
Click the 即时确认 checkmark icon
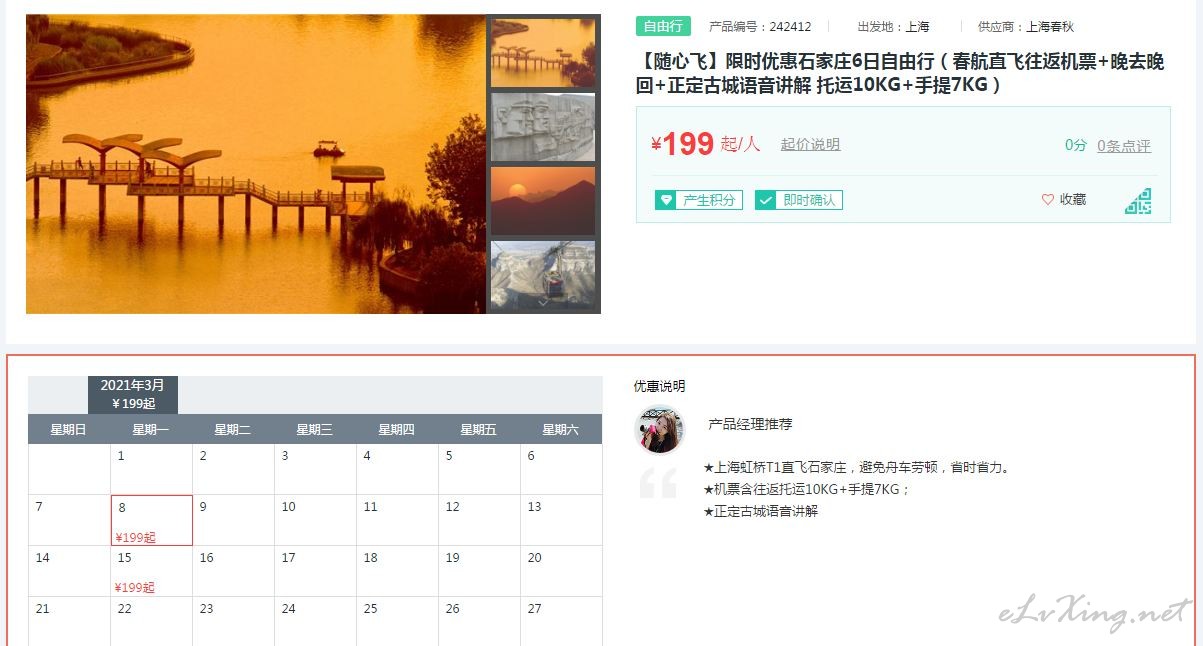point(765,200)
